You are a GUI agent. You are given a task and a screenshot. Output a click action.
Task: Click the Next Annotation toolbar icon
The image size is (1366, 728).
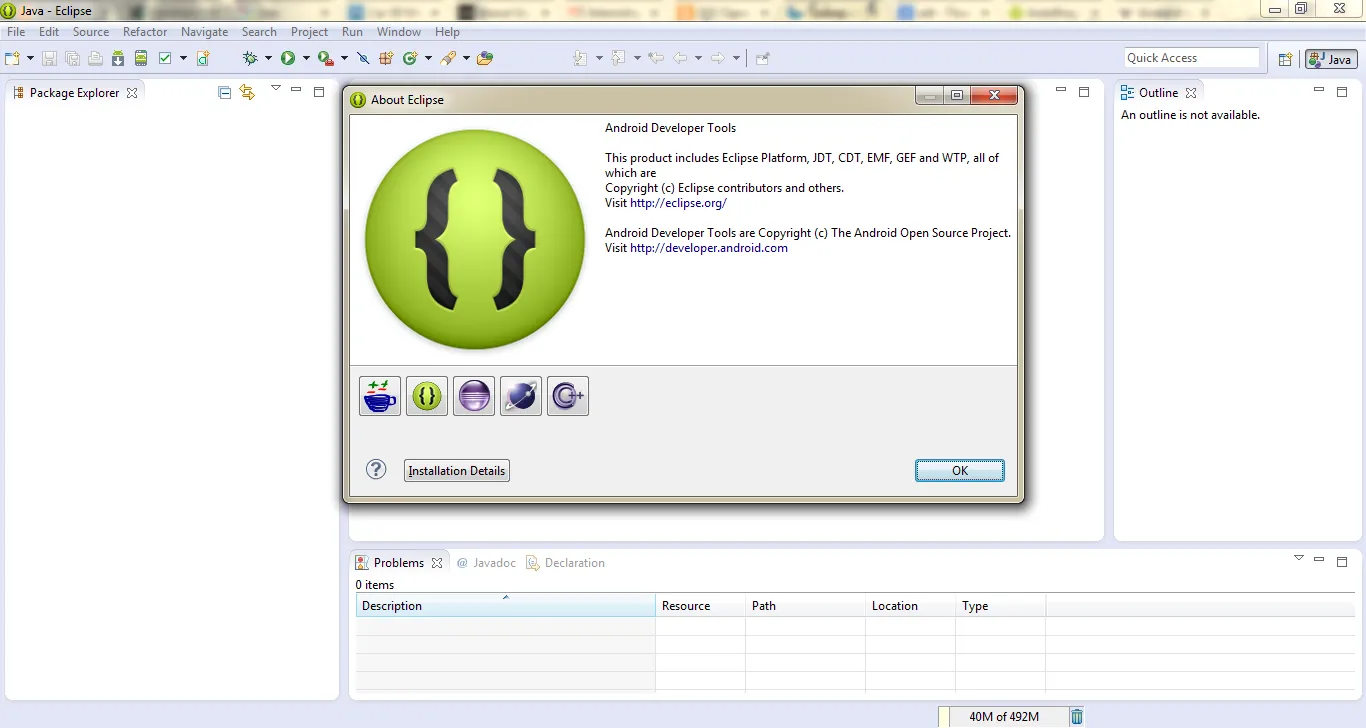click(580, 58)
